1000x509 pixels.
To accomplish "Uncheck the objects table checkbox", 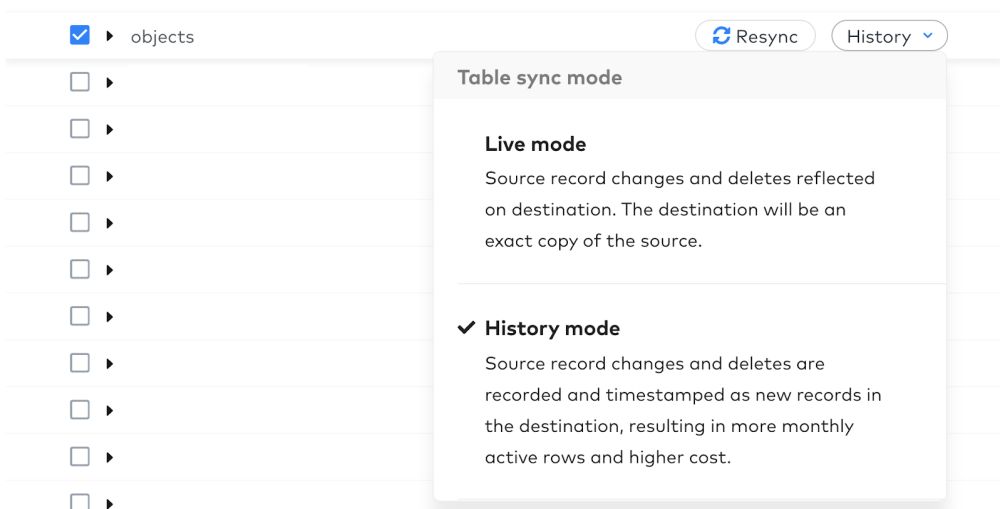I will point(80,35).
